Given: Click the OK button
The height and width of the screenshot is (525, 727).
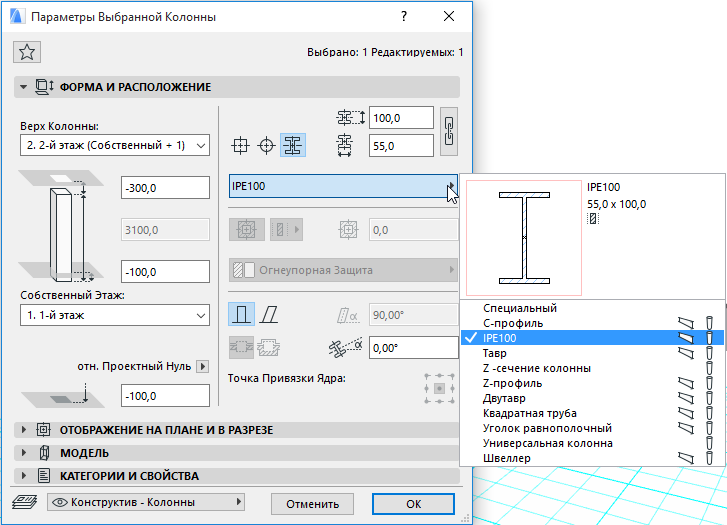Looking at the screenshot, I should (x=413, y=504).
